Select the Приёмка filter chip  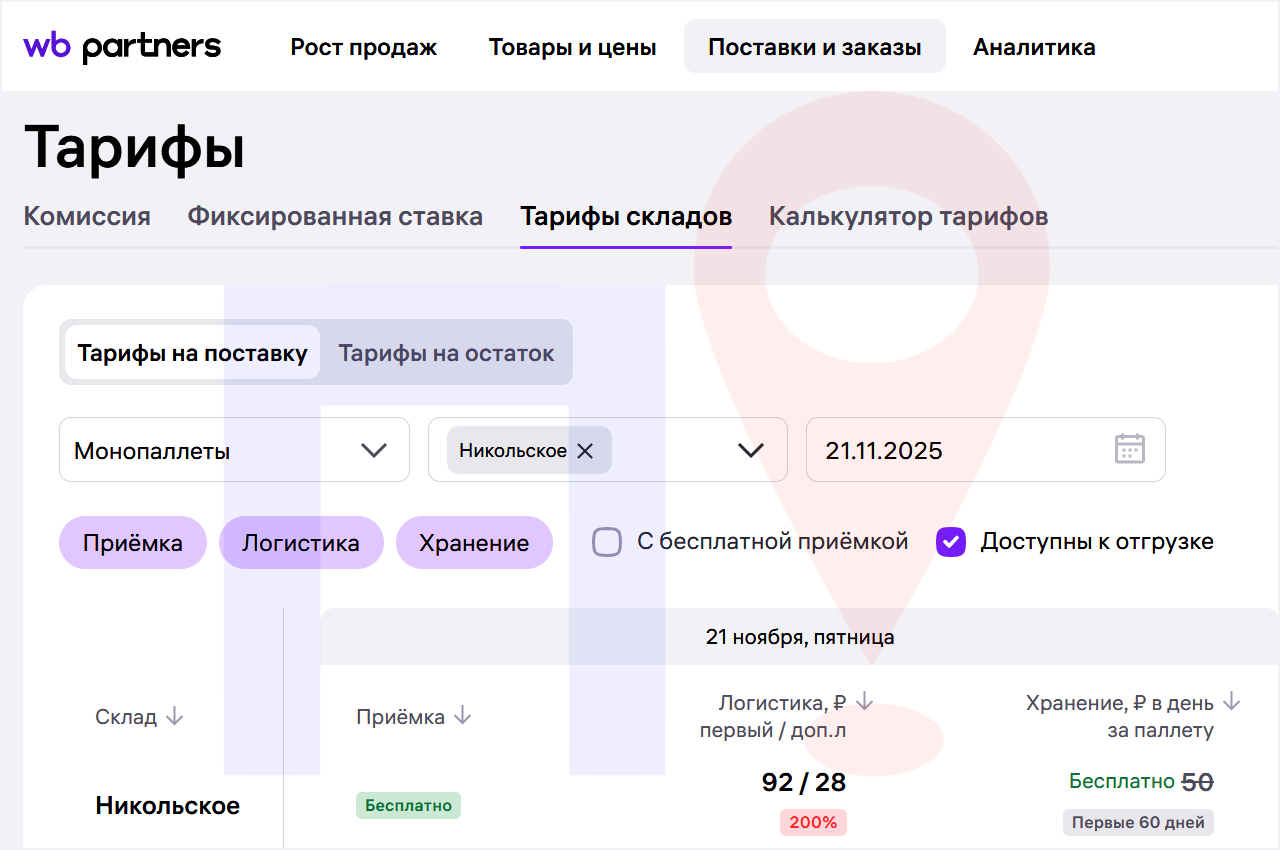132,541
